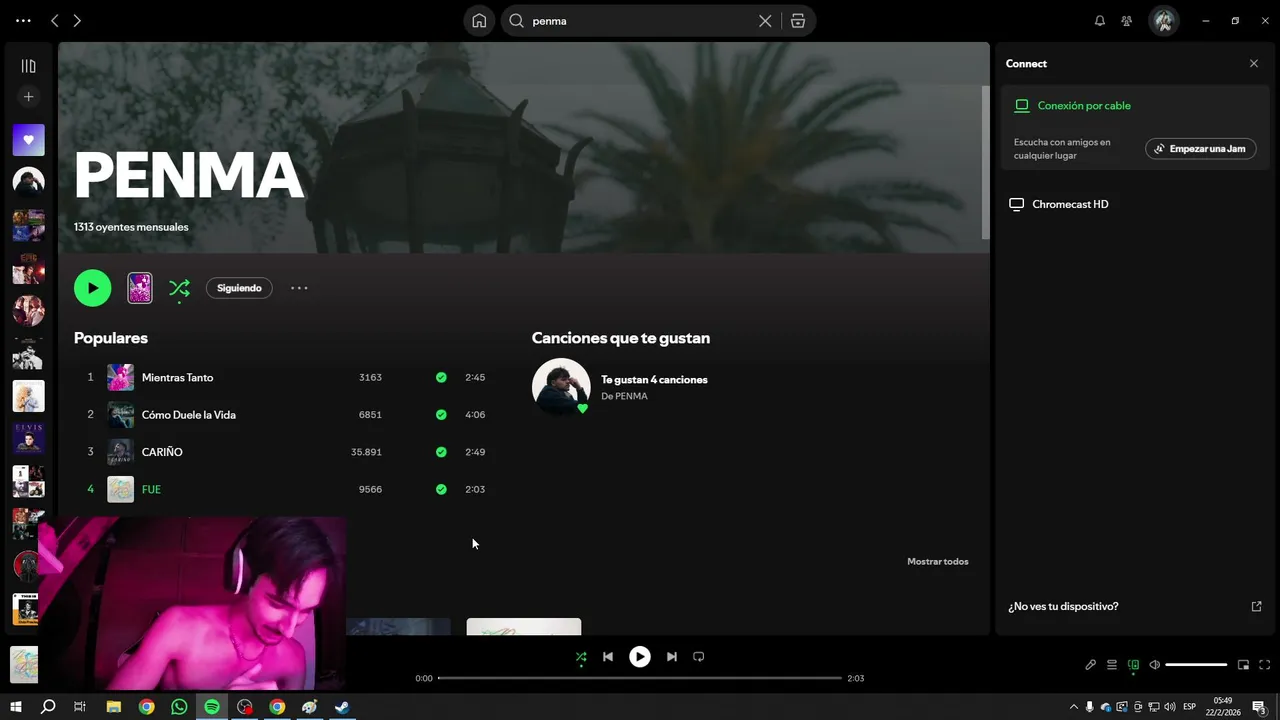Image resolution: width=1280 pixels, height=720 pixels.
Task: Open the notifications bell
Action: (1100, 21)
